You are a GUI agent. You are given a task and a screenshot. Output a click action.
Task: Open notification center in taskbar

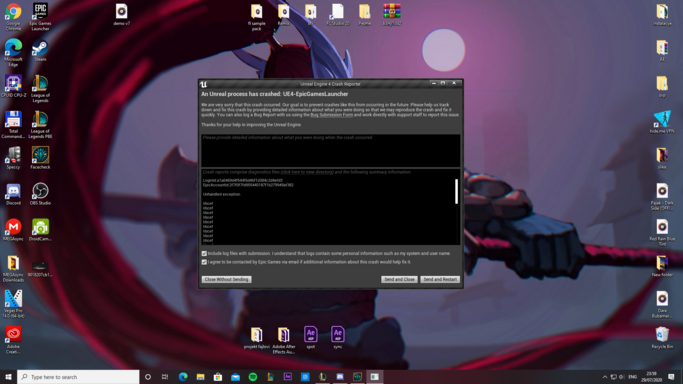(671, 377)
